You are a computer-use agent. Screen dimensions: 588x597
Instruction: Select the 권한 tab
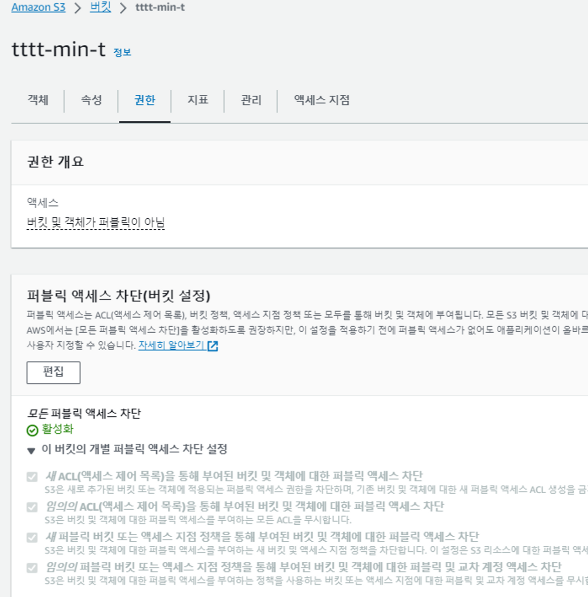[x=145, y=100]
